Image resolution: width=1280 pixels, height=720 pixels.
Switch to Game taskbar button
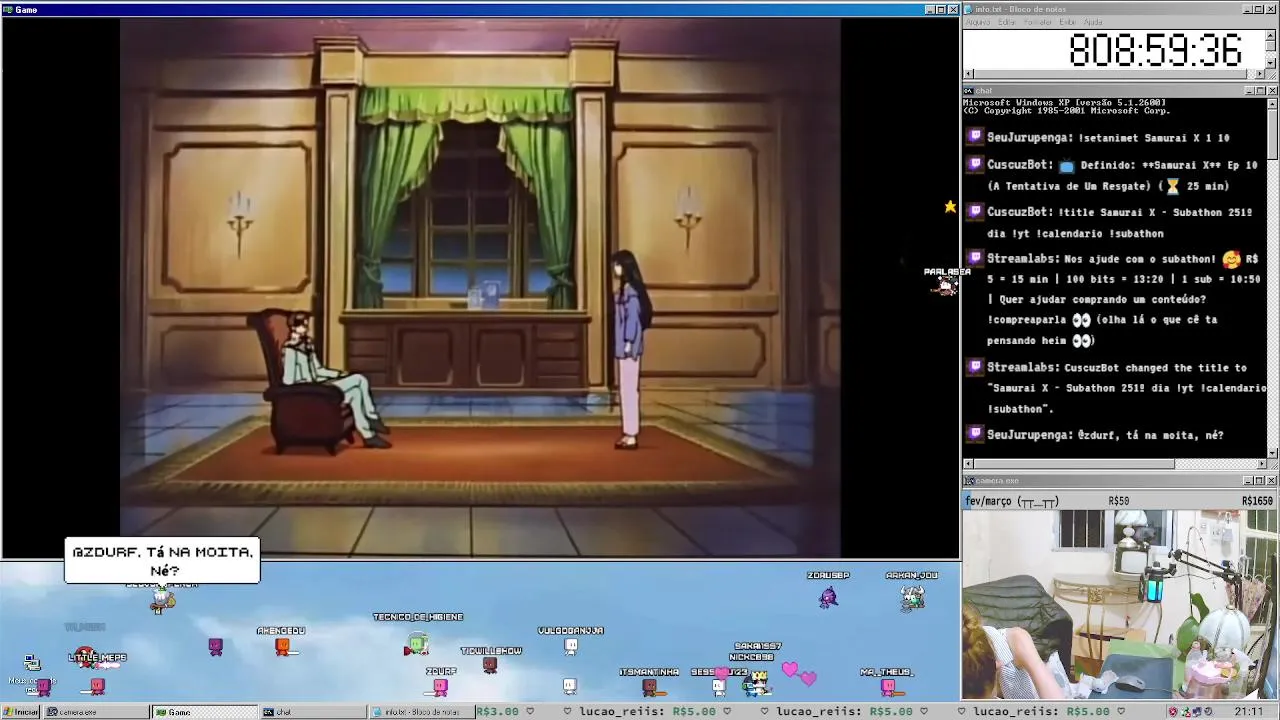coord(205,712)
